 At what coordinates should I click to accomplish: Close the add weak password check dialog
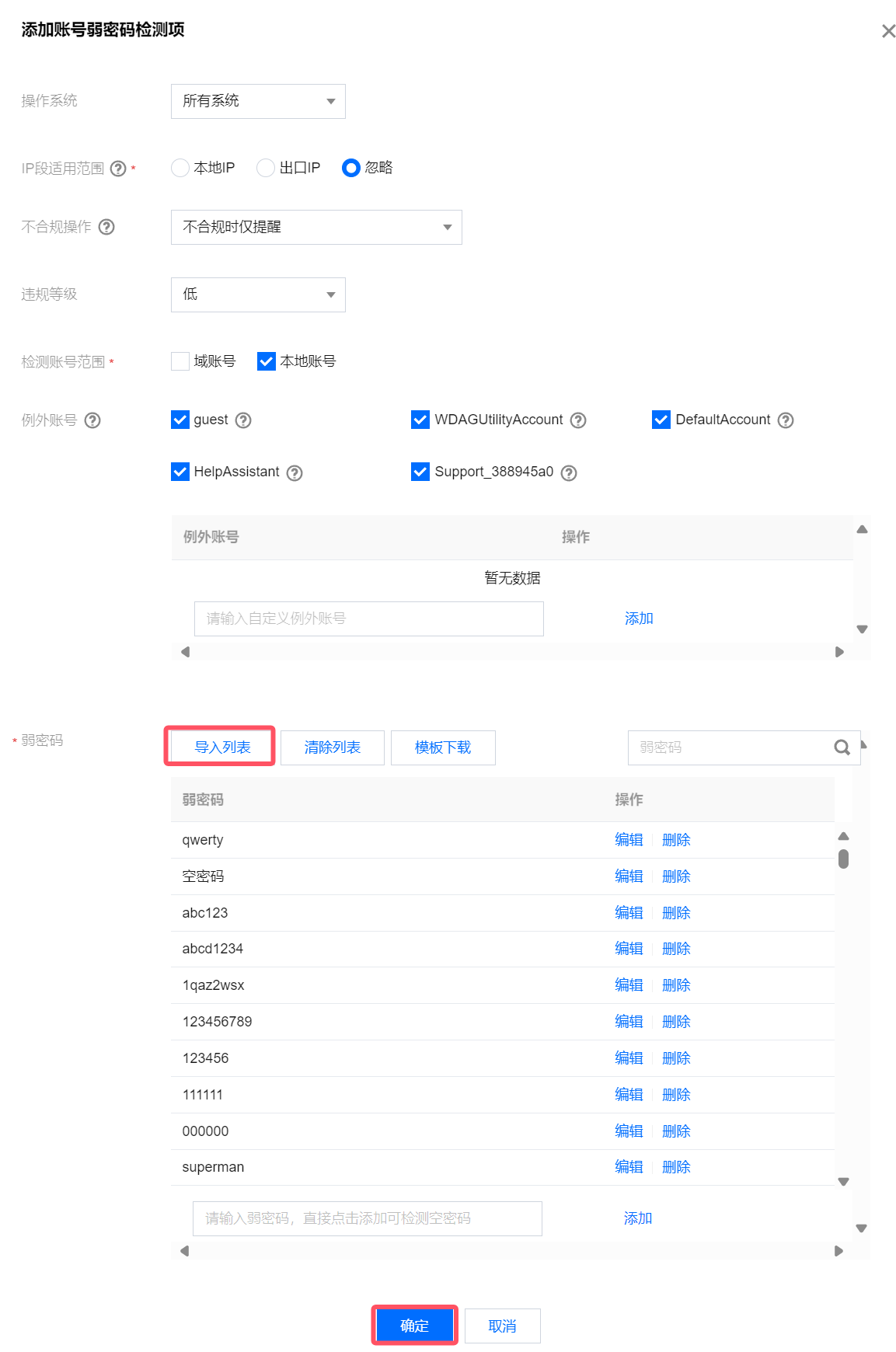coord(888,31)
